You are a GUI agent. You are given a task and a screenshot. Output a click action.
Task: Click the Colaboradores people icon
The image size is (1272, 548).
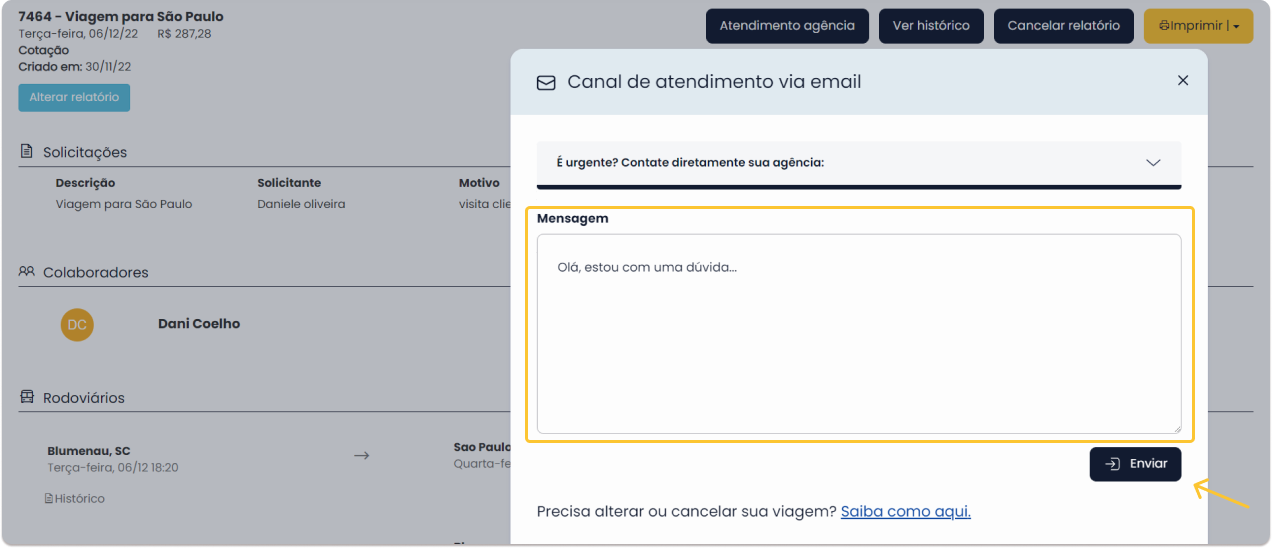[x=27, y=272]
